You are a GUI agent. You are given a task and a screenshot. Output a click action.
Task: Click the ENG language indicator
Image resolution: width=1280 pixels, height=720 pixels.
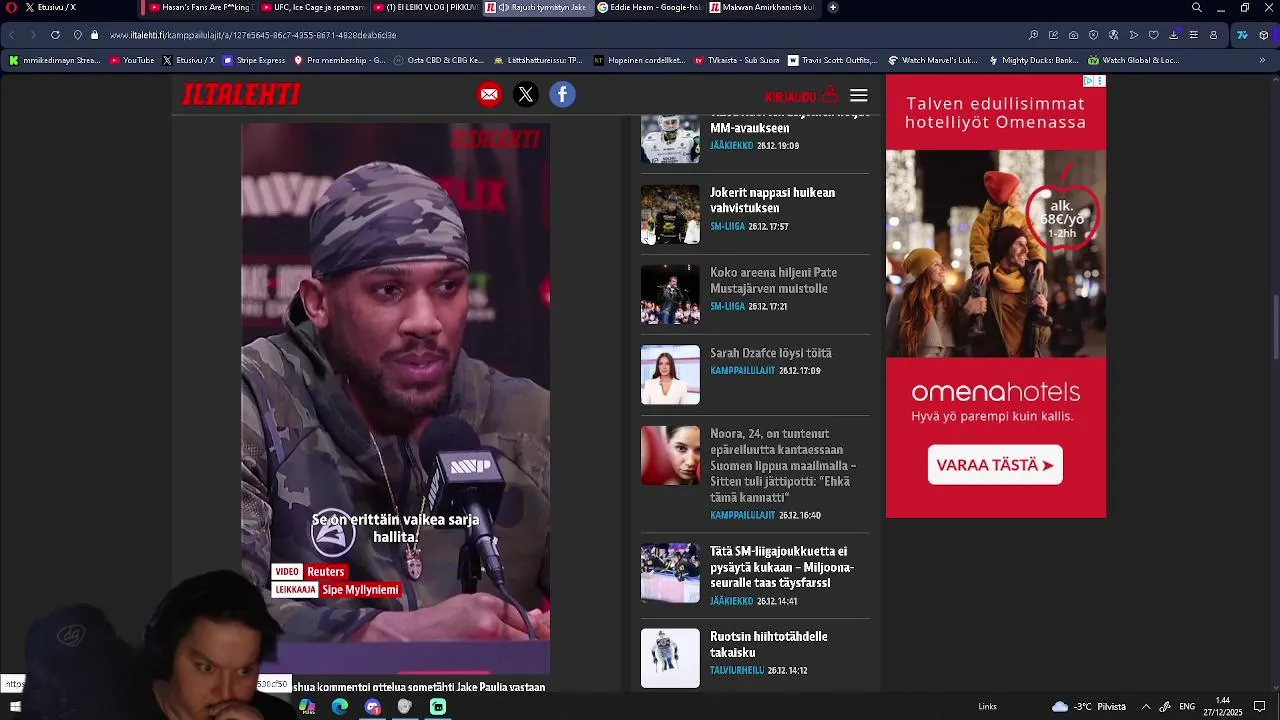tap(1187, 707)
